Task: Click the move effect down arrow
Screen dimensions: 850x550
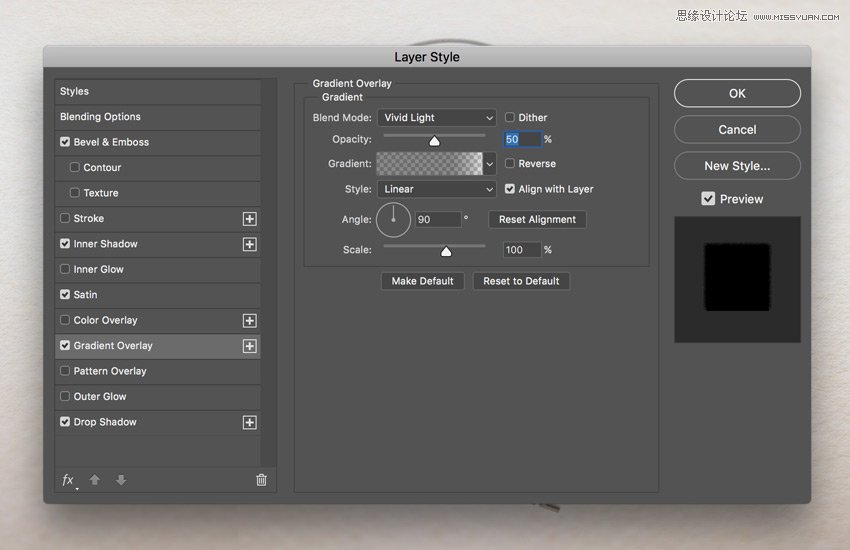Action: (x=121, y=480)
